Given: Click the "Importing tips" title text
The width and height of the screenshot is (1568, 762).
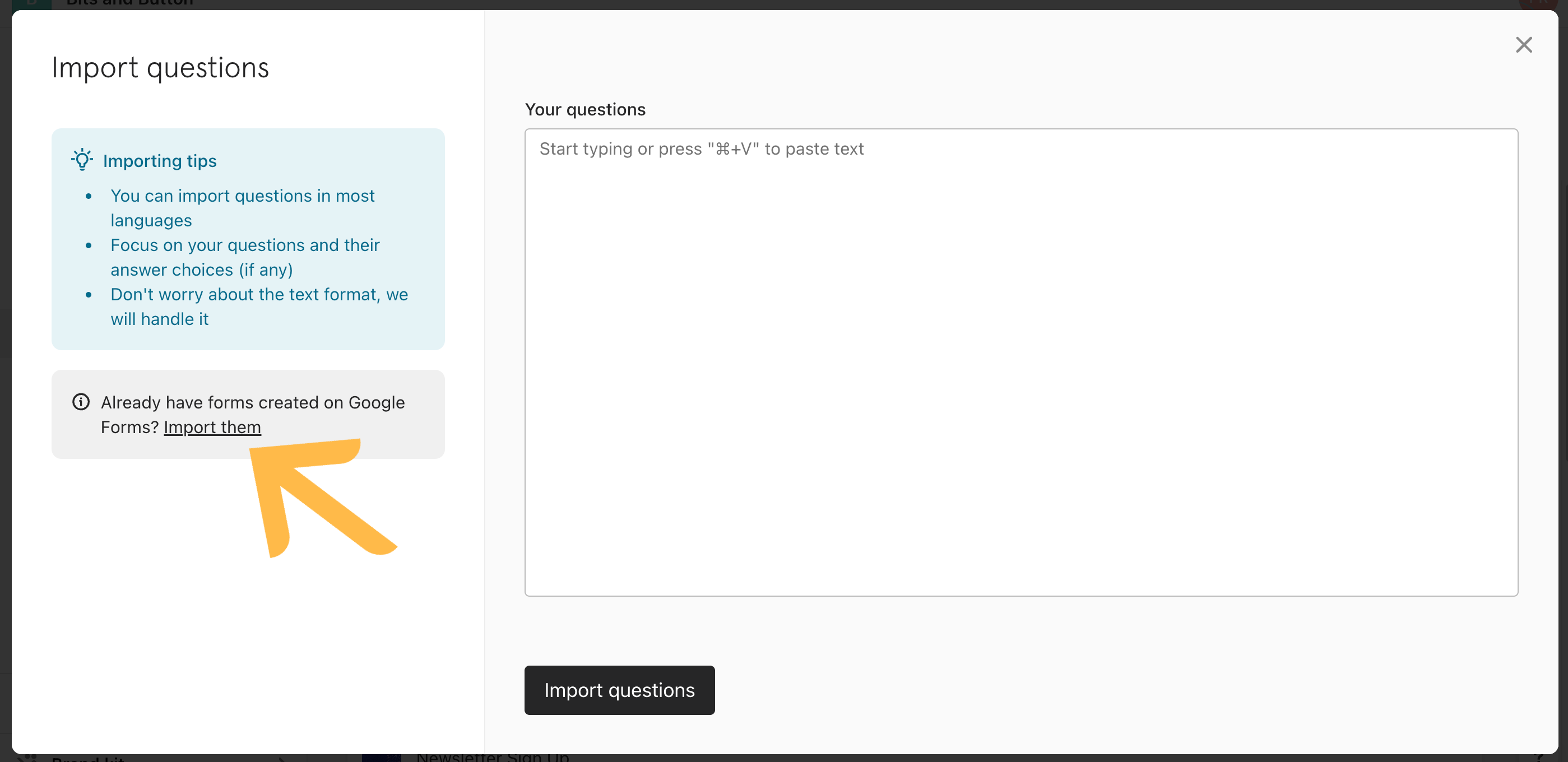Looking at the screenshot, I should [160, 161].
